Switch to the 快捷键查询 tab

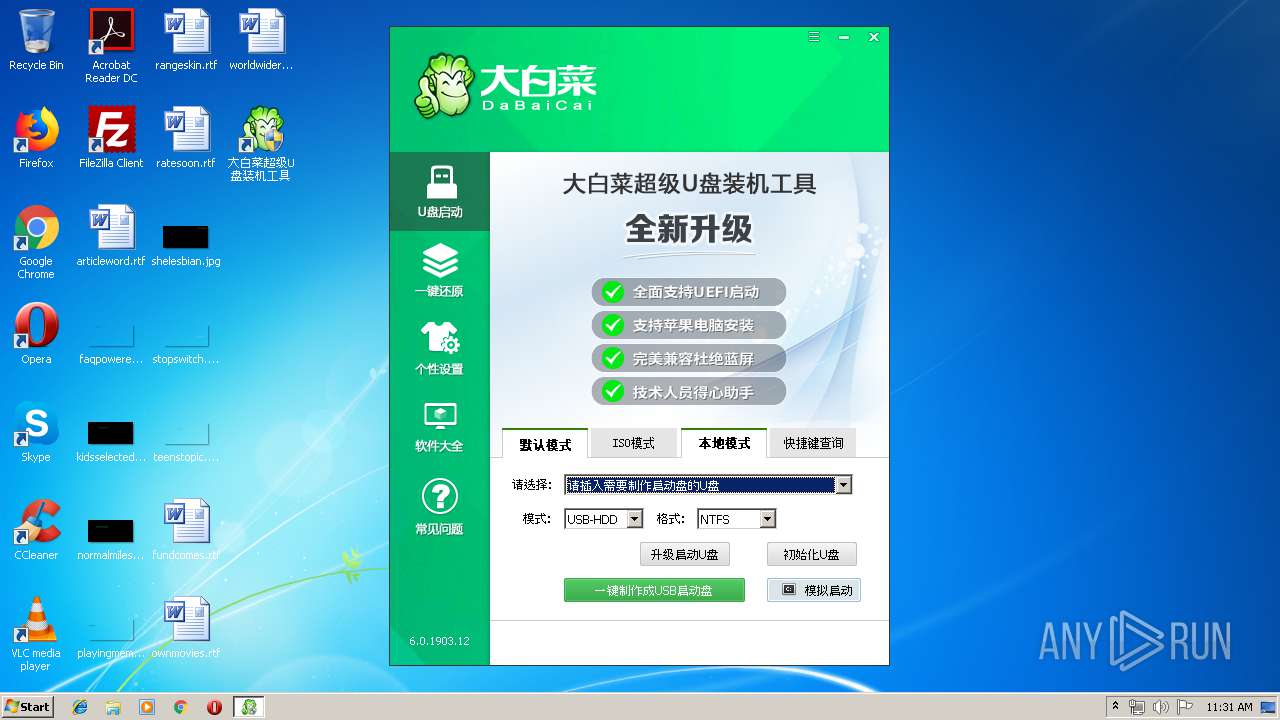tap(813, 443)
